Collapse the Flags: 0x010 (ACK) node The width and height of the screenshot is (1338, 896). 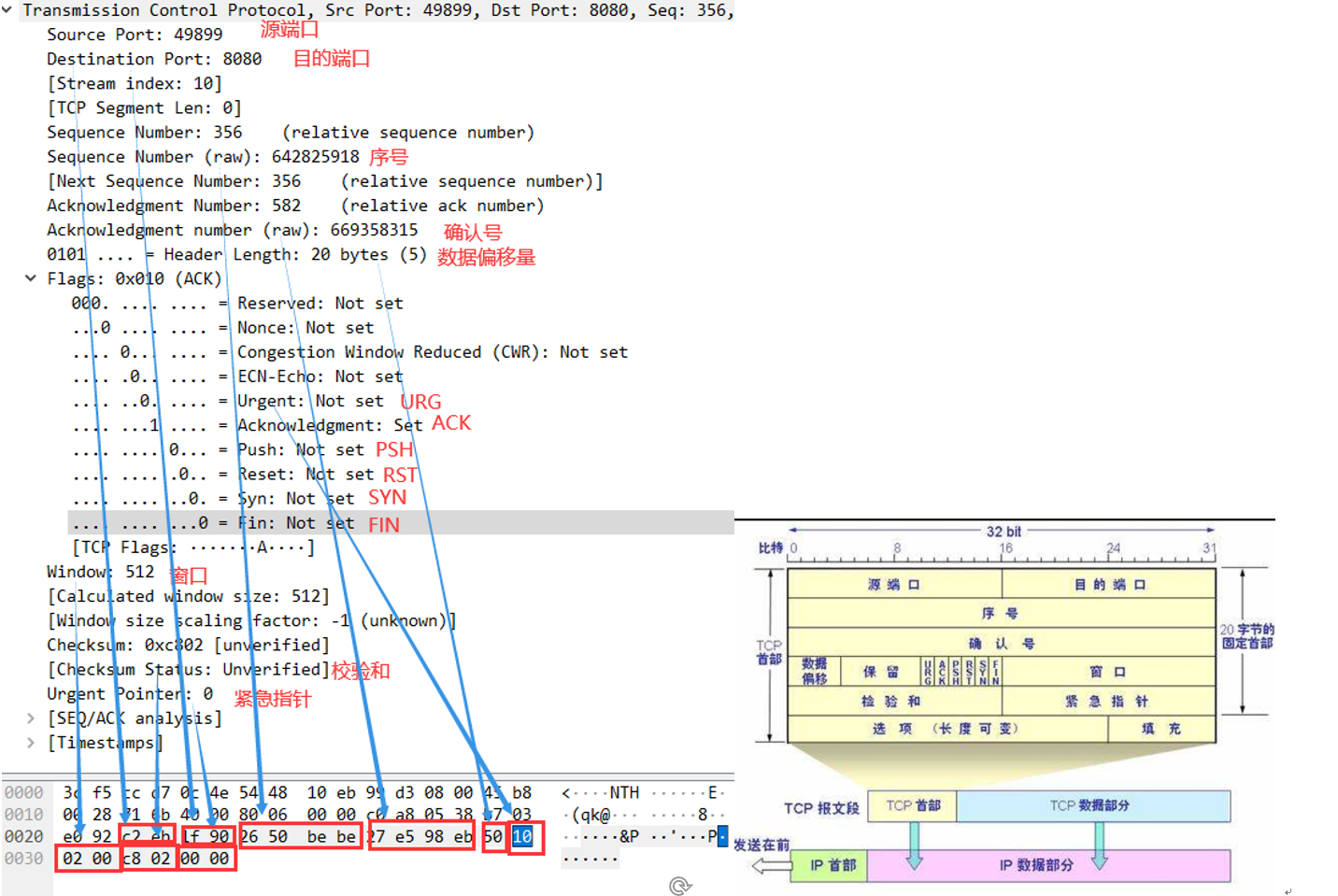point(31,278)
